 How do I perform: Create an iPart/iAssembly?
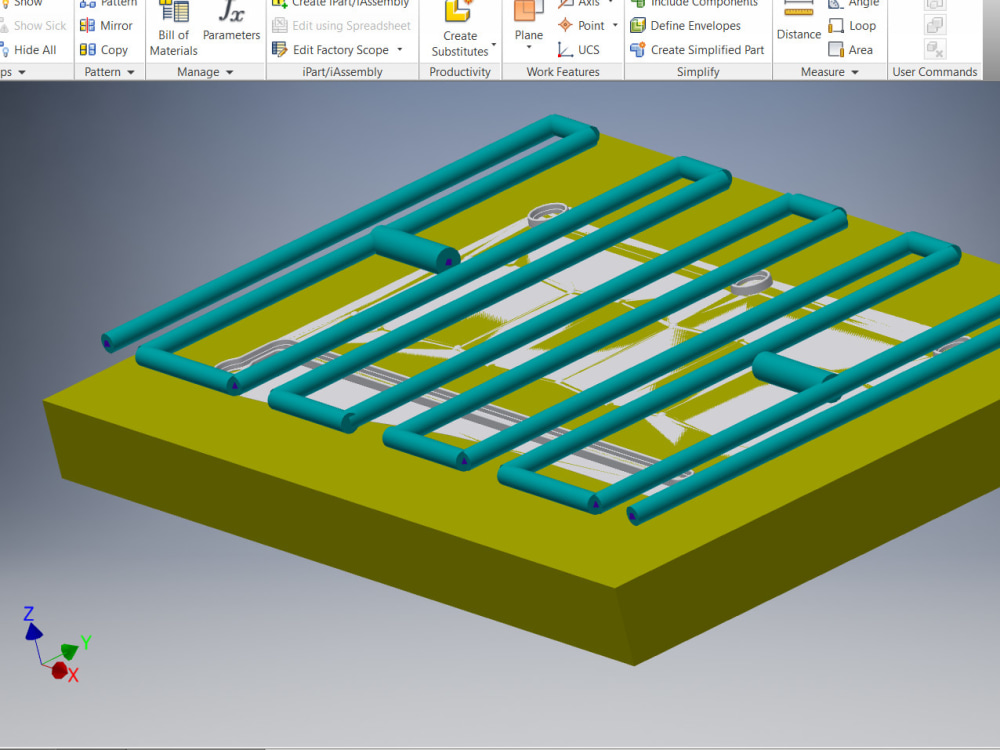tap(342, 3)
